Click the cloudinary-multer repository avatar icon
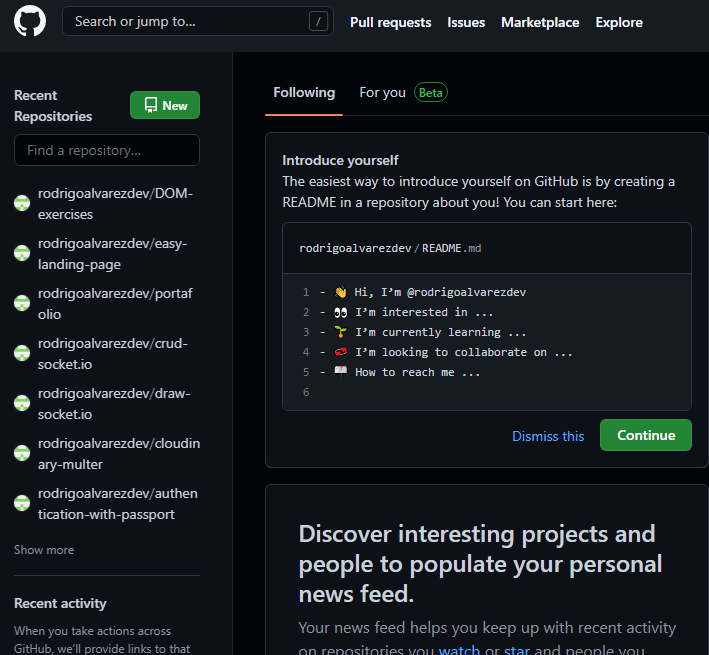709x655 pixels. [22, 453]
